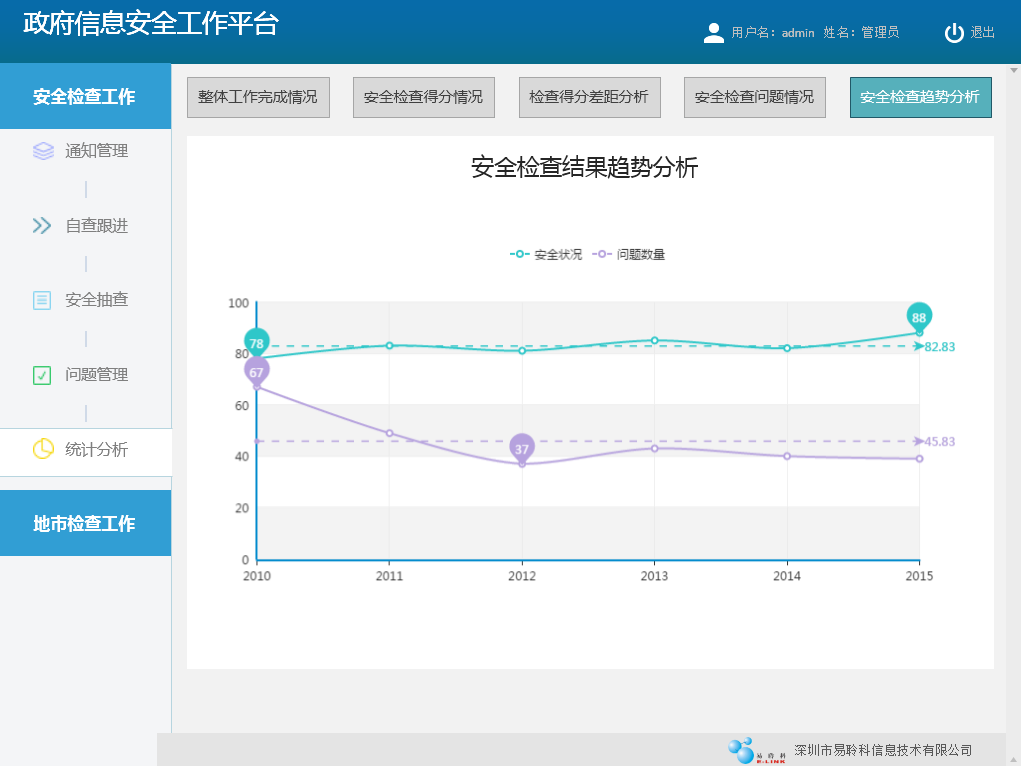Click the power icon to log out

coord(954,33)
